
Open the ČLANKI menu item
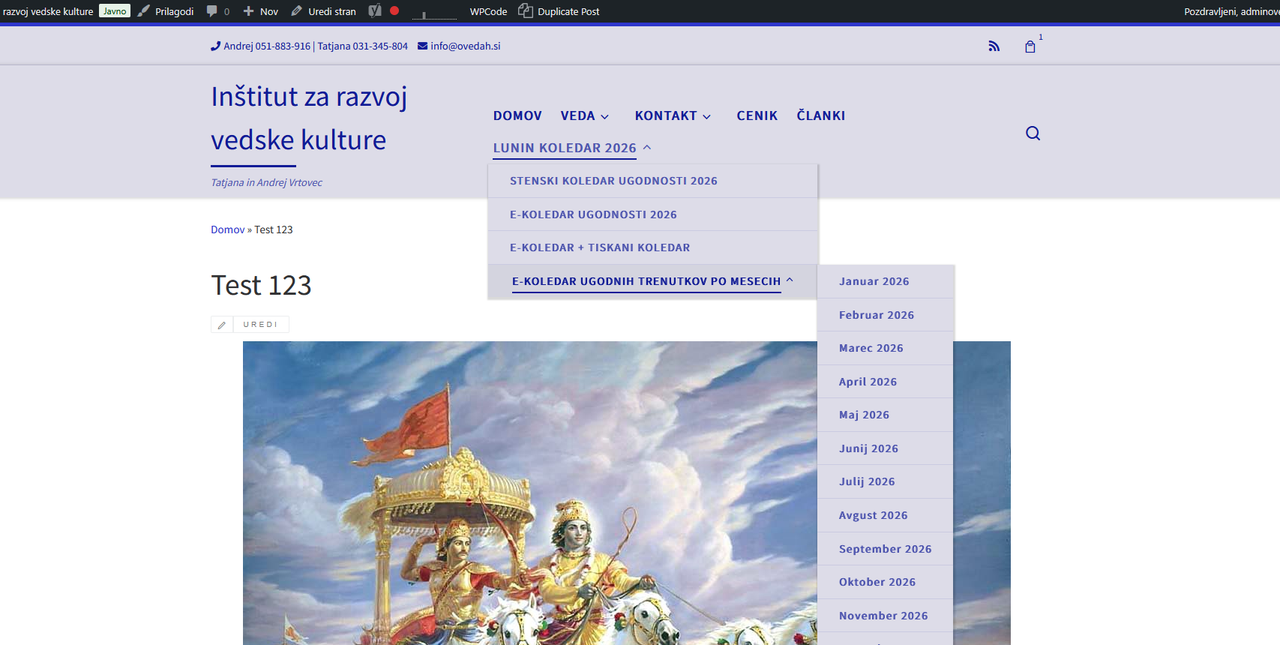pos(821,116)
